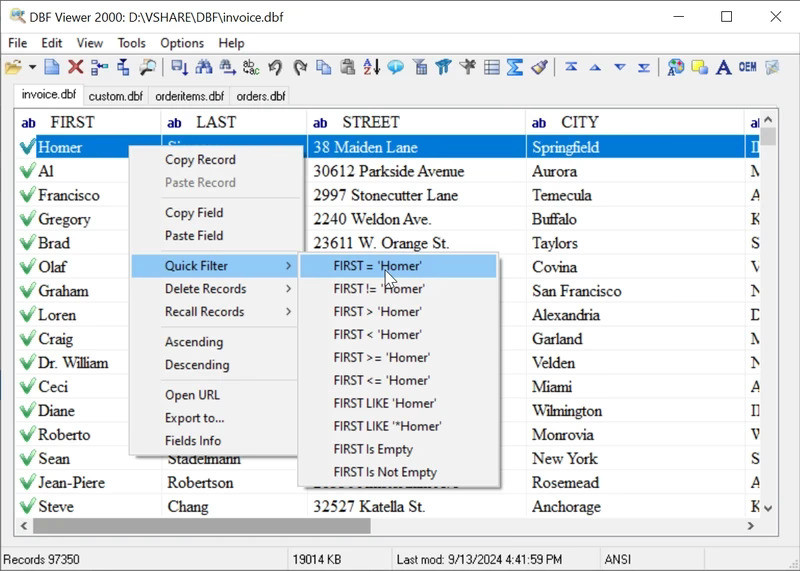This screenshot has height=571, width=800.
Task: Click the New file page icon
Action: [x=52, y=67]
